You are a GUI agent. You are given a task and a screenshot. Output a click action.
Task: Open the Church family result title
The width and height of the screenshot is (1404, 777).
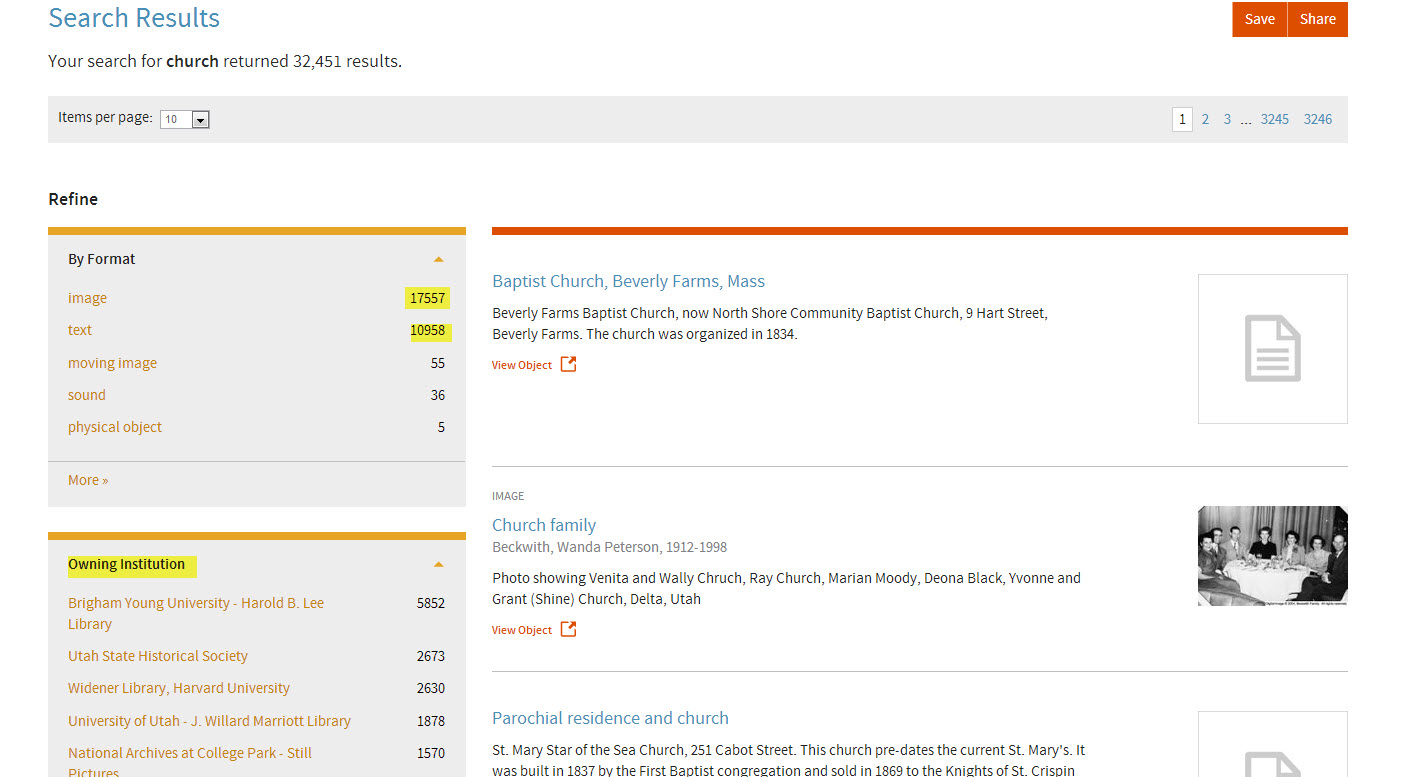coord(544,525)
